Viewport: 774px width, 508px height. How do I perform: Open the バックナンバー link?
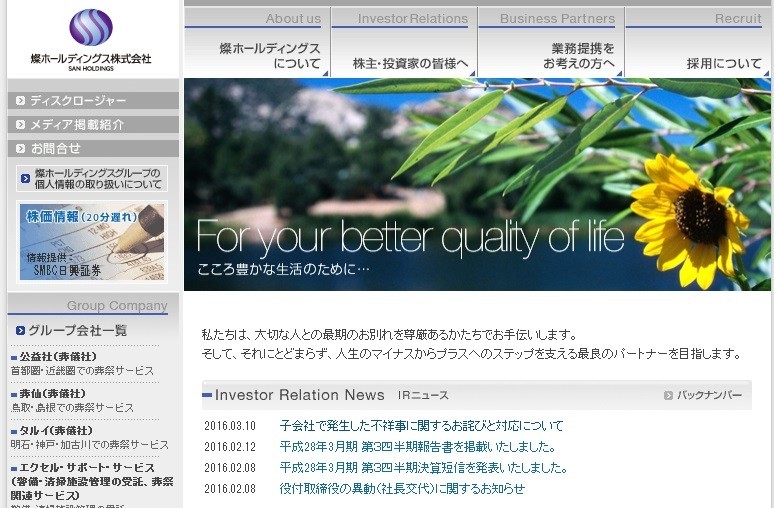click(x=709, y=395)
